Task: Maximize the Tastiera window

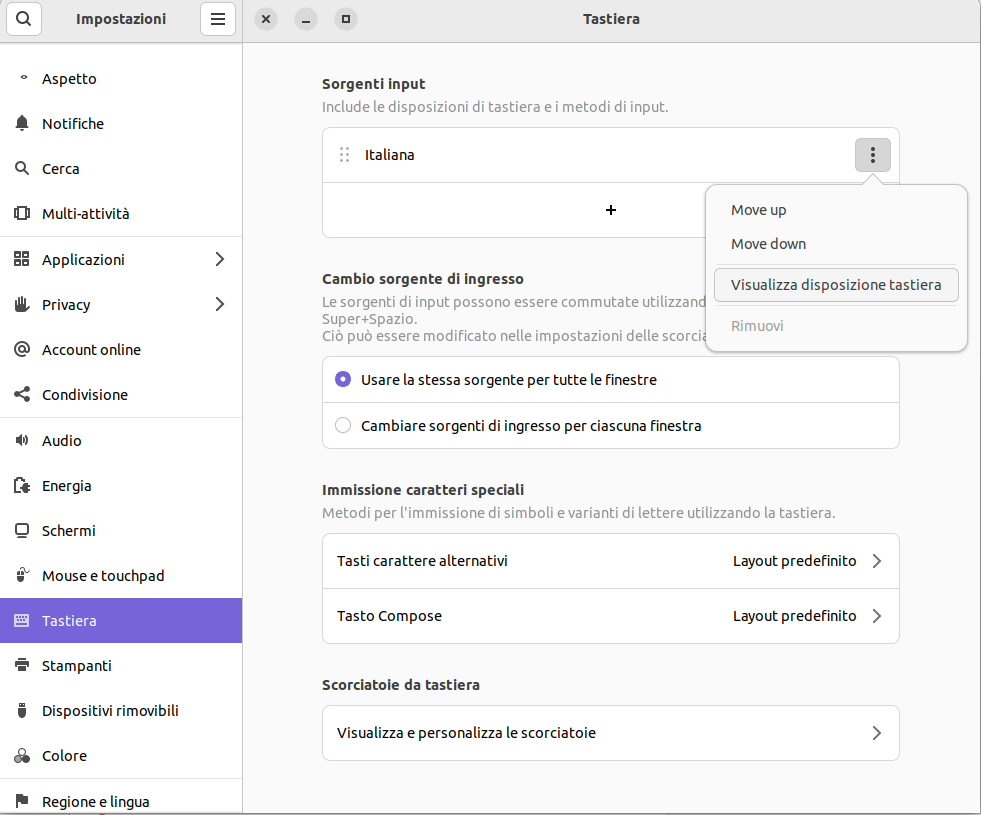Action: pos(346,19)
